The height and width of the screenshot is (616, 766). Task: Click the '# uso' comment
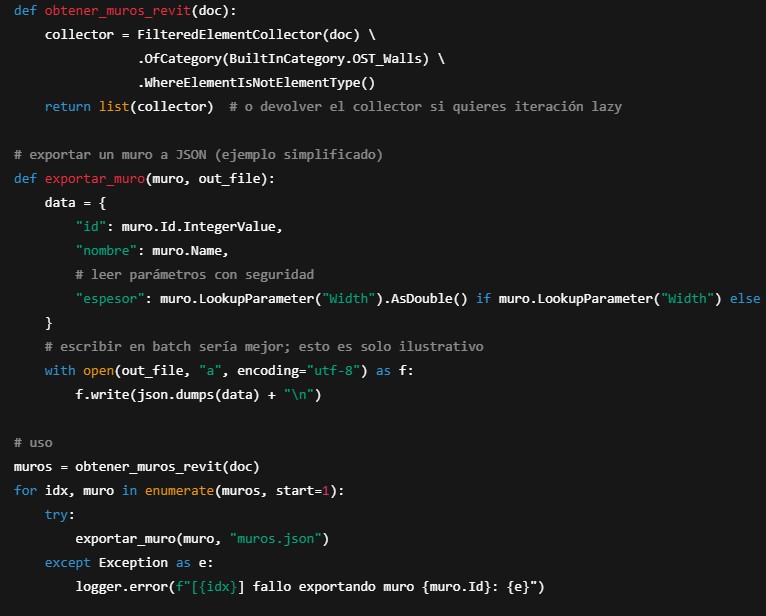33,443
